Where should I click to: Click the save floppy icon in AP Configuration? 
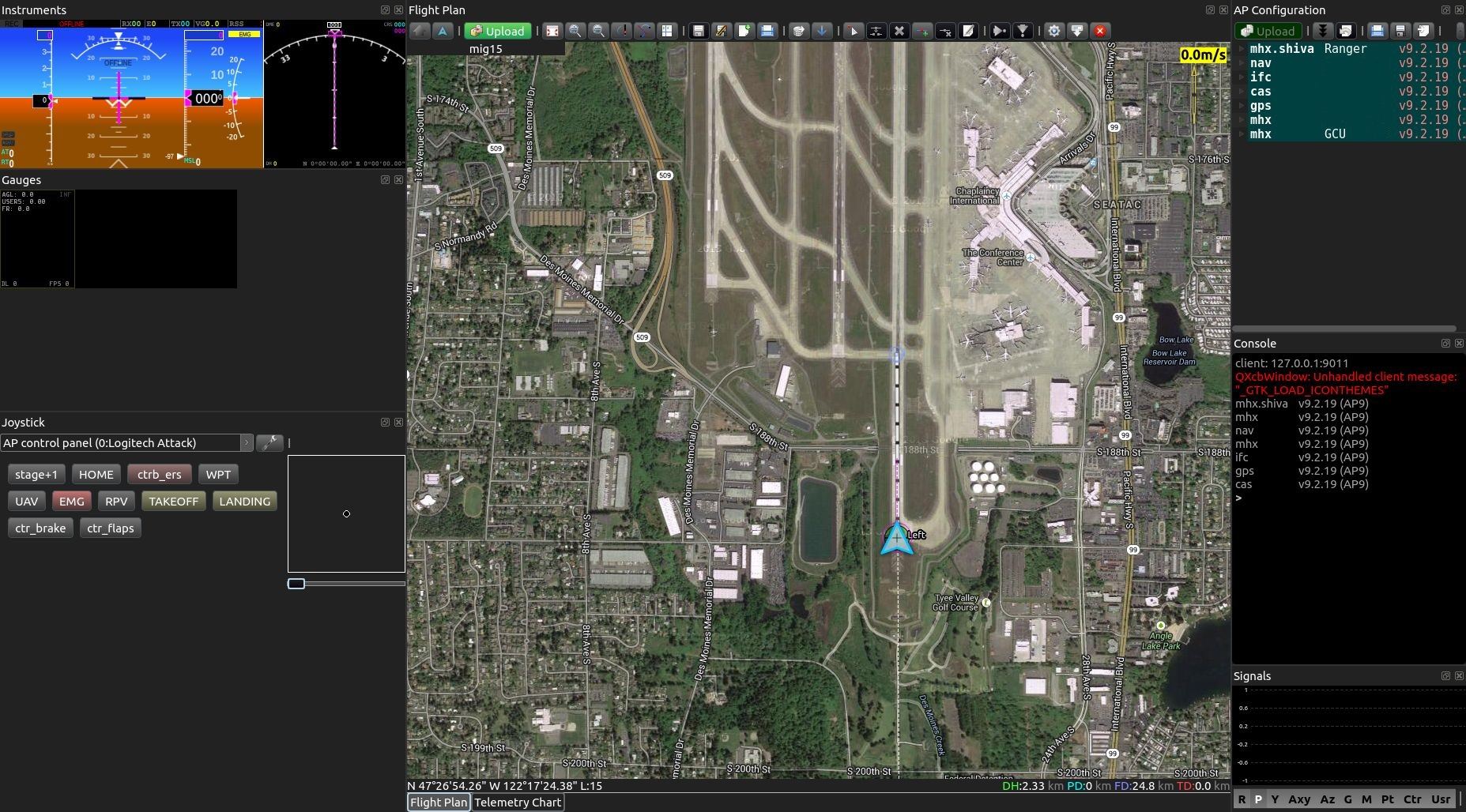1400,31
